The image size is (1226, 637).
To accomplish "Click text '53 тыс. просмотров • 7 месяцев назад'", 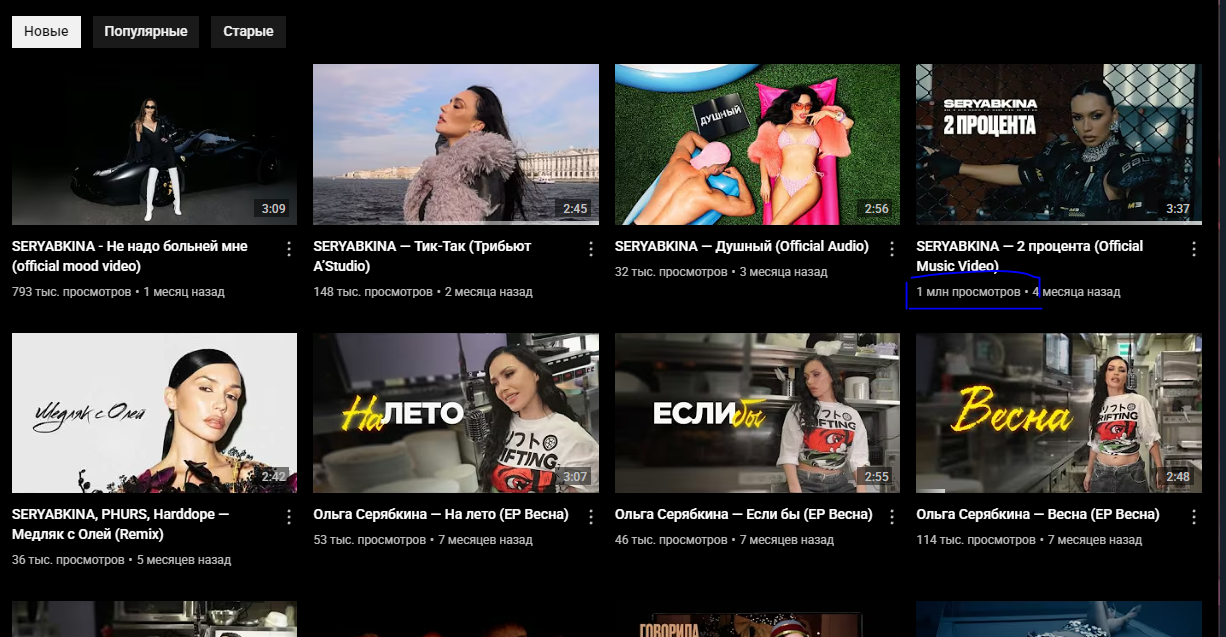I will click(423, 540).
